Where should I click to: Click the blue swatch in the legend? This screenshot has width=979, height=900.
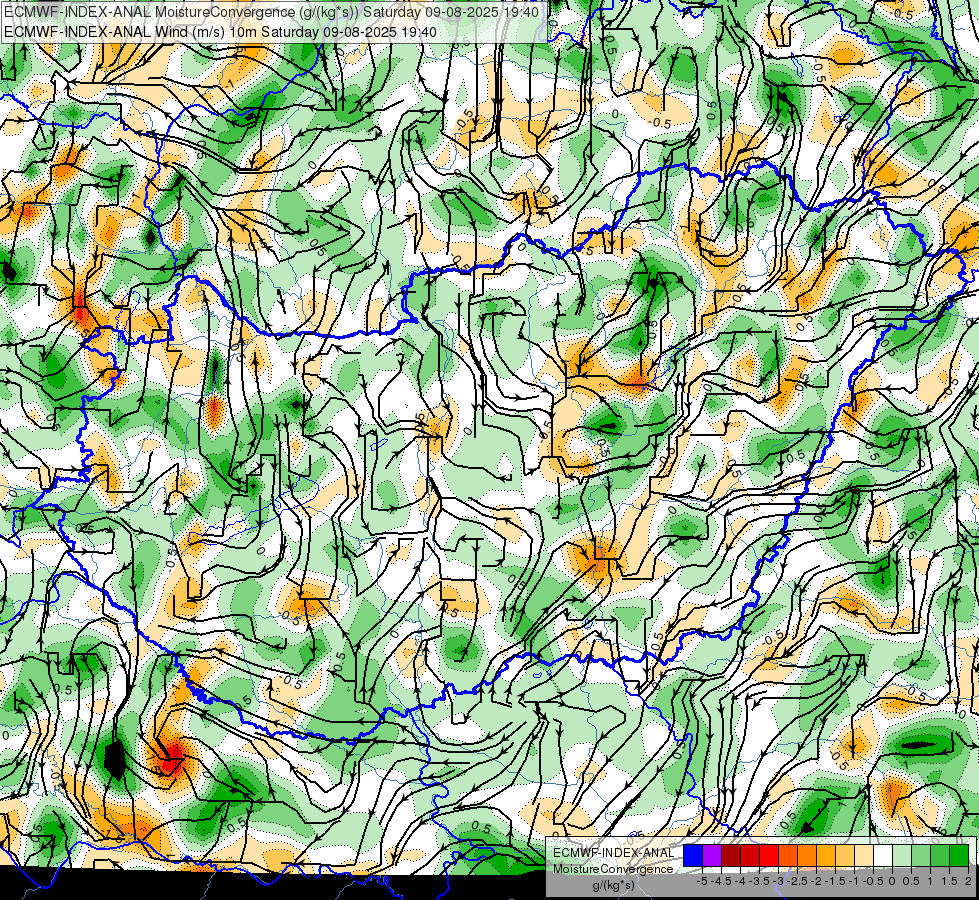click(x=693, y=856)
